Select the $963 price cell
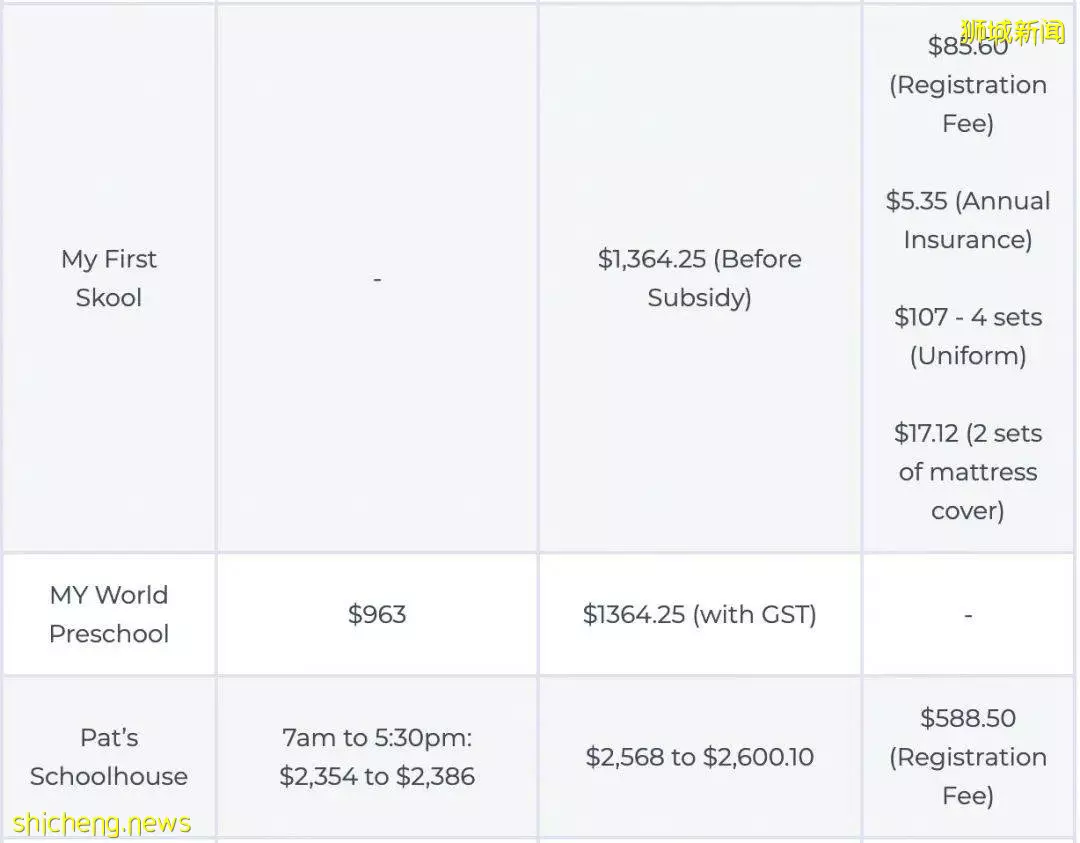 [x=377, y=614]
